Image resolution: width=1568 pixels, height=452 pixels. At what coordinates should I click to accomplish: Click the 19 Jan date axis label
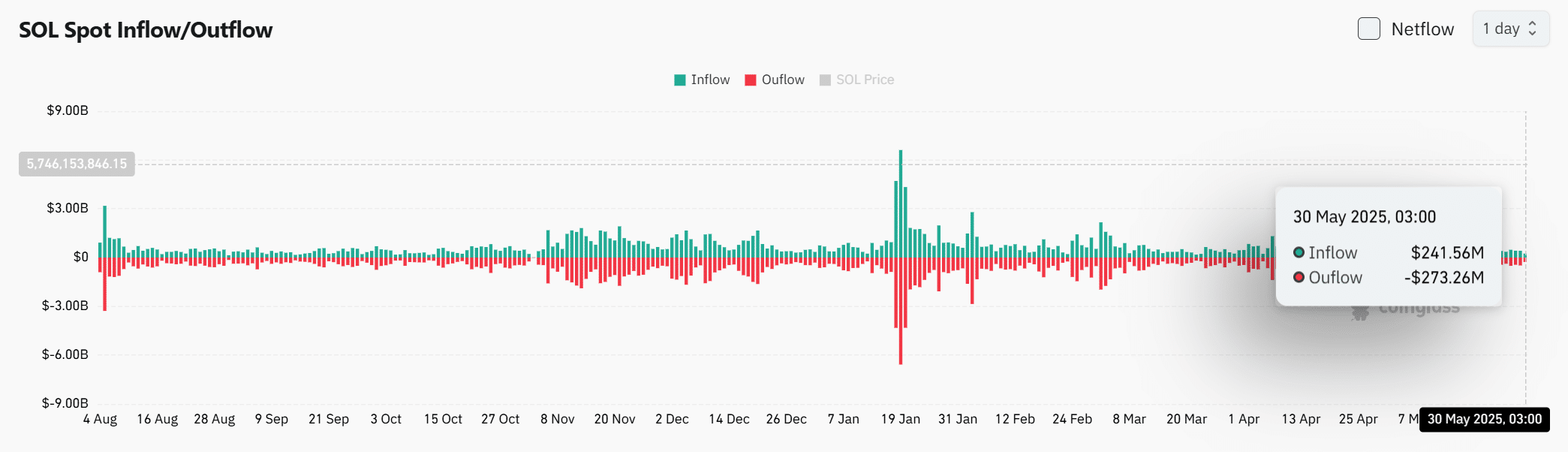click(901, 419)
